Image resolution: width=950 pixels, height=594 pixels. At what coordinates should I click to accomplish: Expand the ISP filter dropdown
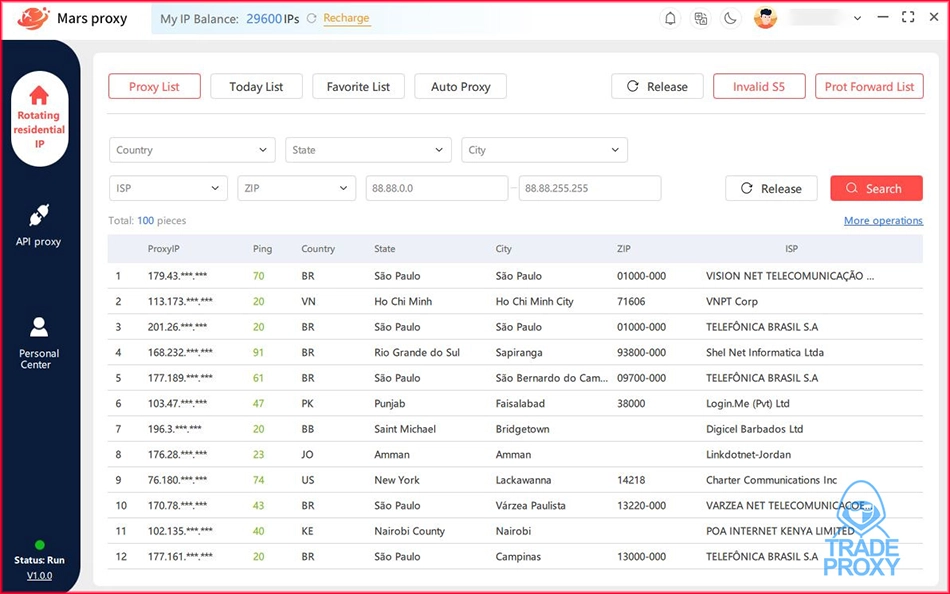(168, 188)
